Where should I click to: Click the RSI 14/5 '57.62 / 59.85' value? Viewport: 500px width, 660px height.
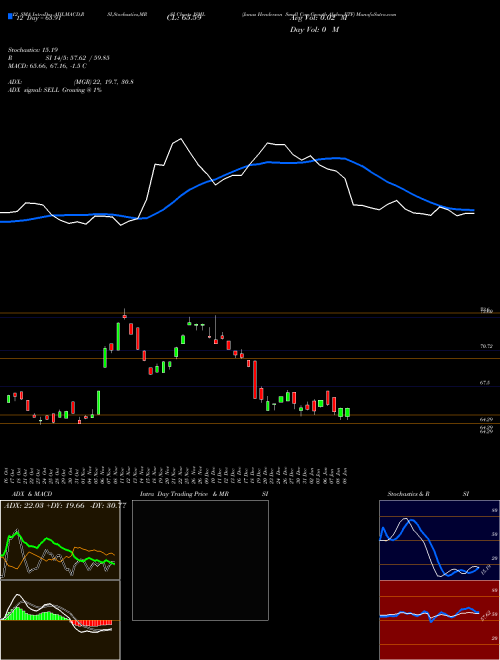(88, 58)
